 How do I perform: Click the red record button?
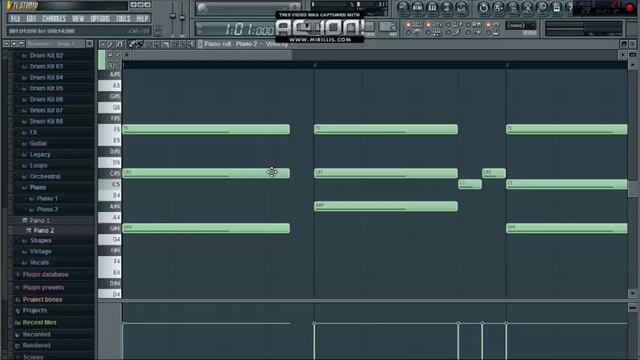pyautogui.click(x=629, y=8)
